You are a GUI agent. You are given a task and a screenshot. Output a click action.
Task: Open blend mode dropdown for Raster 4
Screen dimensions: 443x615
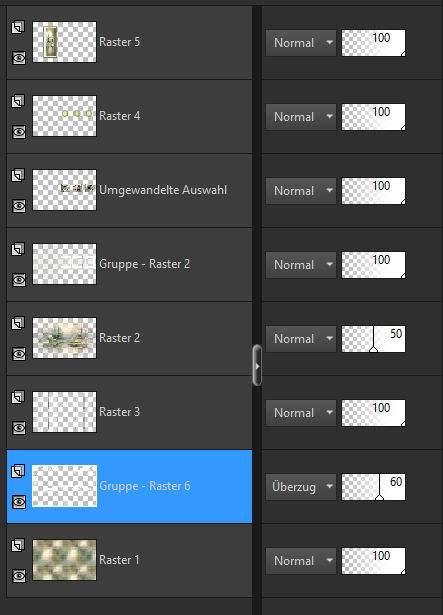coord(301,117)
